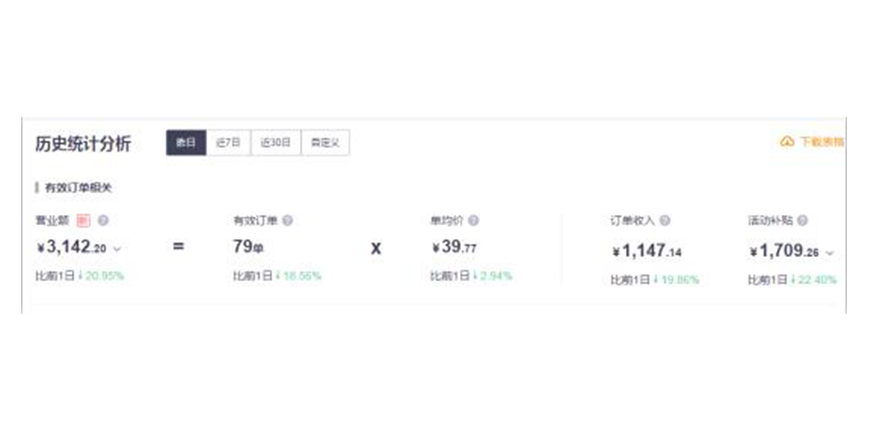
Task: Click the 18.56% orders change text
Action: point(302,275)
